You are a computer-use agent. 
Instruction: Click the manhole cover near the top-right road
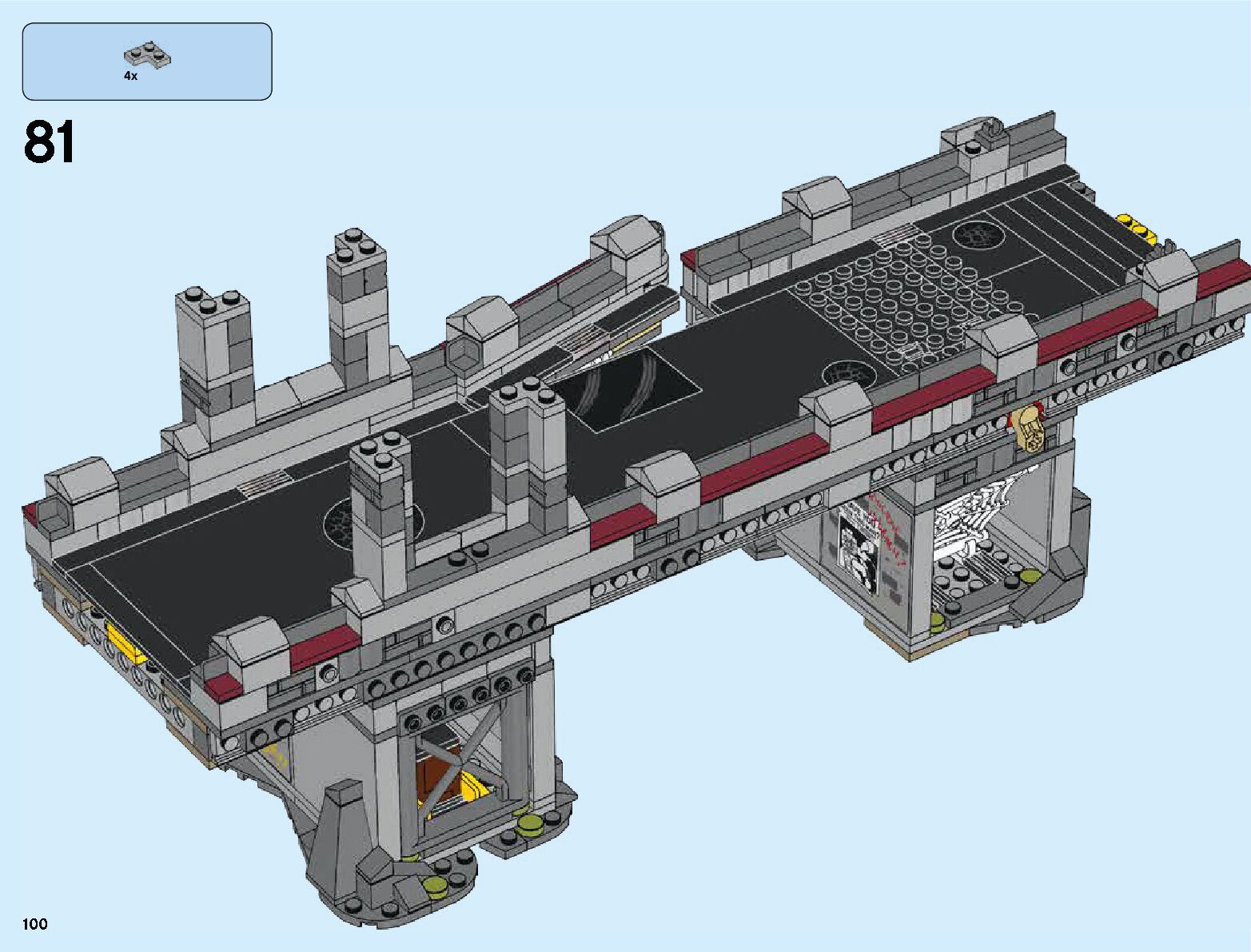tap(976, 235)
